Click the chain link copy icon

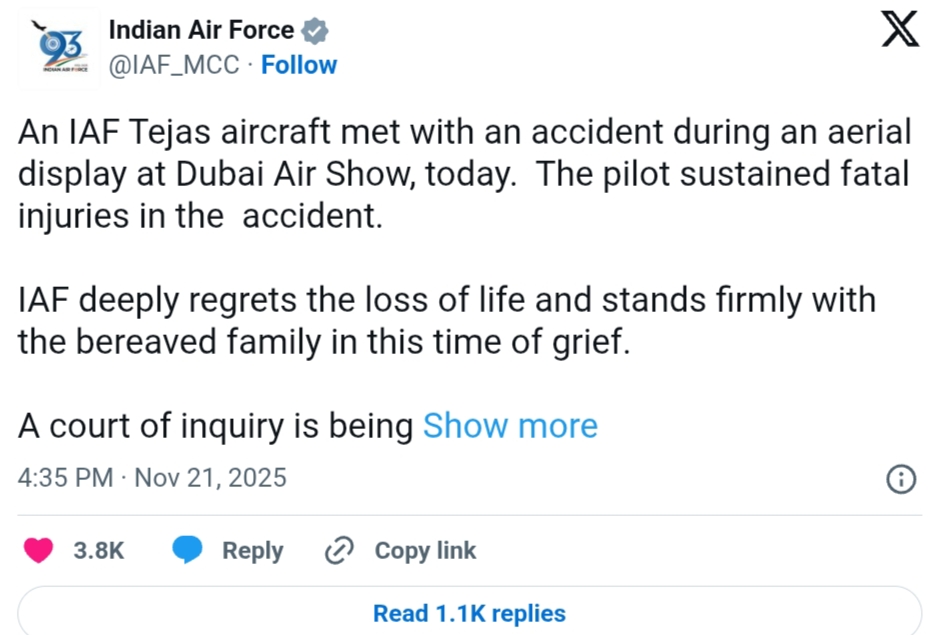click(341, 550)
